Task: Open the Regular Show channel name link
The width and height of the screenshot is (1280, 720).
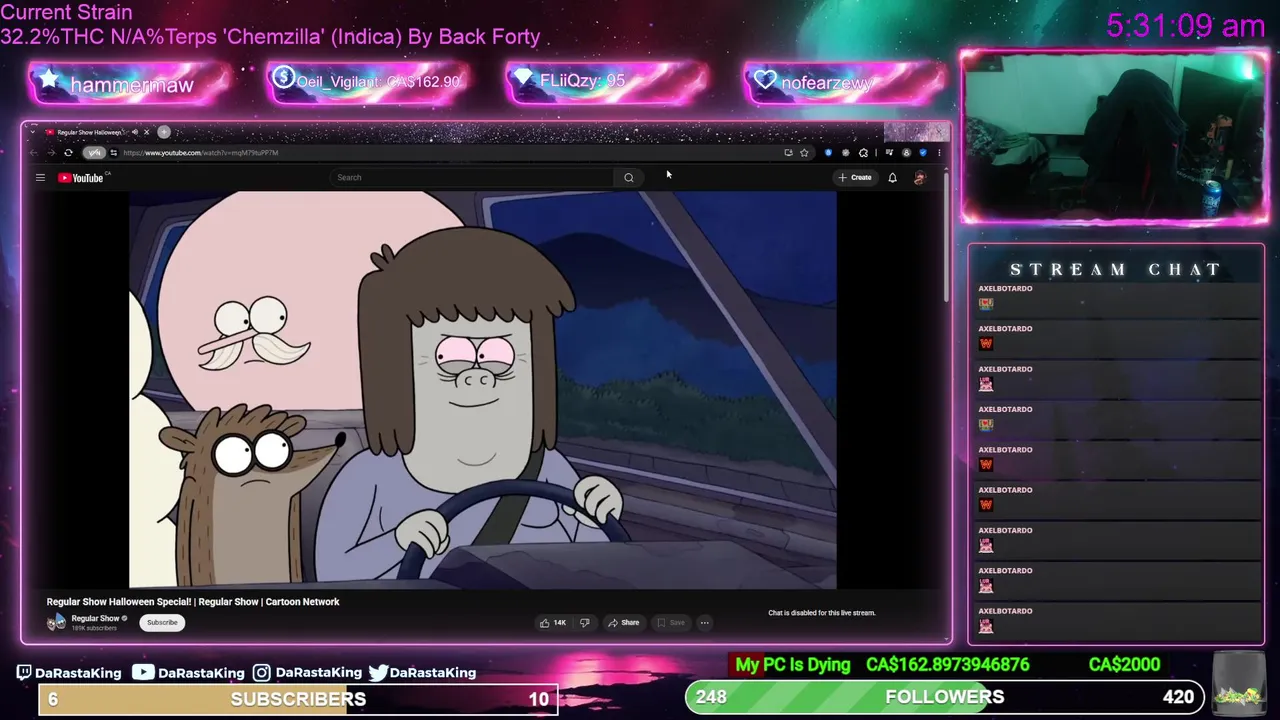Action: pos(95,619)
